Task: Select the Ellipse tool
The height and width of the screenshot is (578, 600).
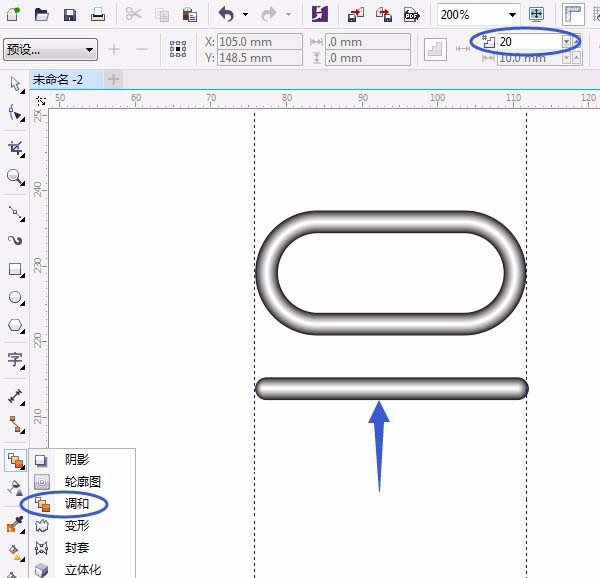Action: click(x=15, y=298)
